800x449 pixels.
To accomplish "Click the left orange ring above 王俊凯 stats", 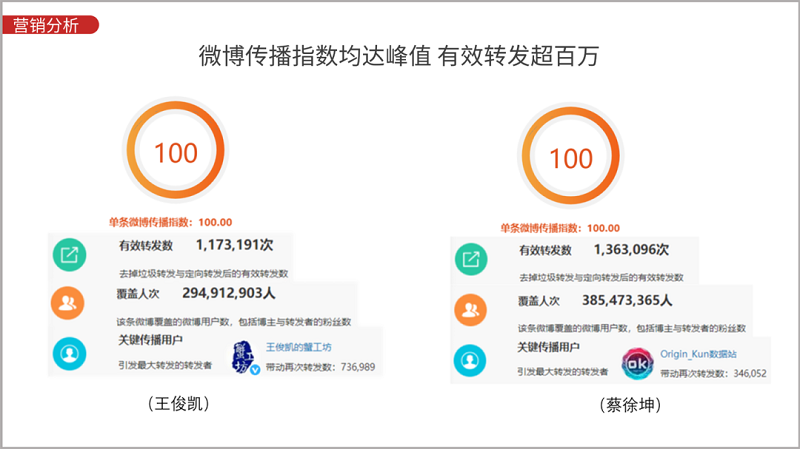I will pyautogui.click(x=176, y=150).
